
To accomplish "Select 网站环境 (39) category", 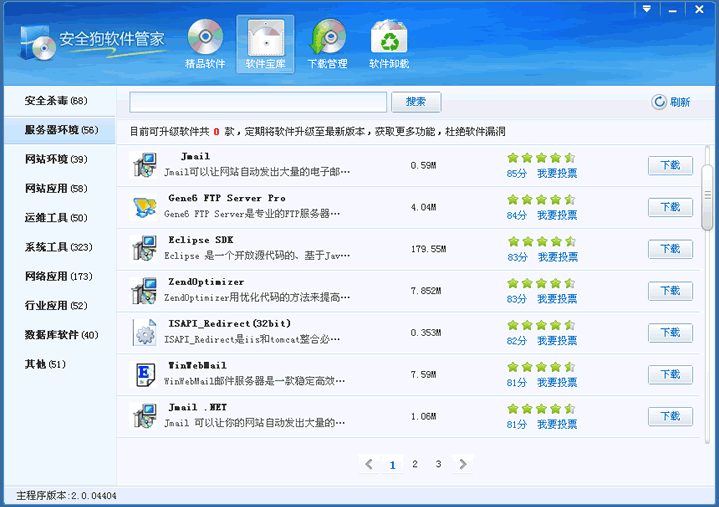I will pyautogui.click(x=56, y=159).
